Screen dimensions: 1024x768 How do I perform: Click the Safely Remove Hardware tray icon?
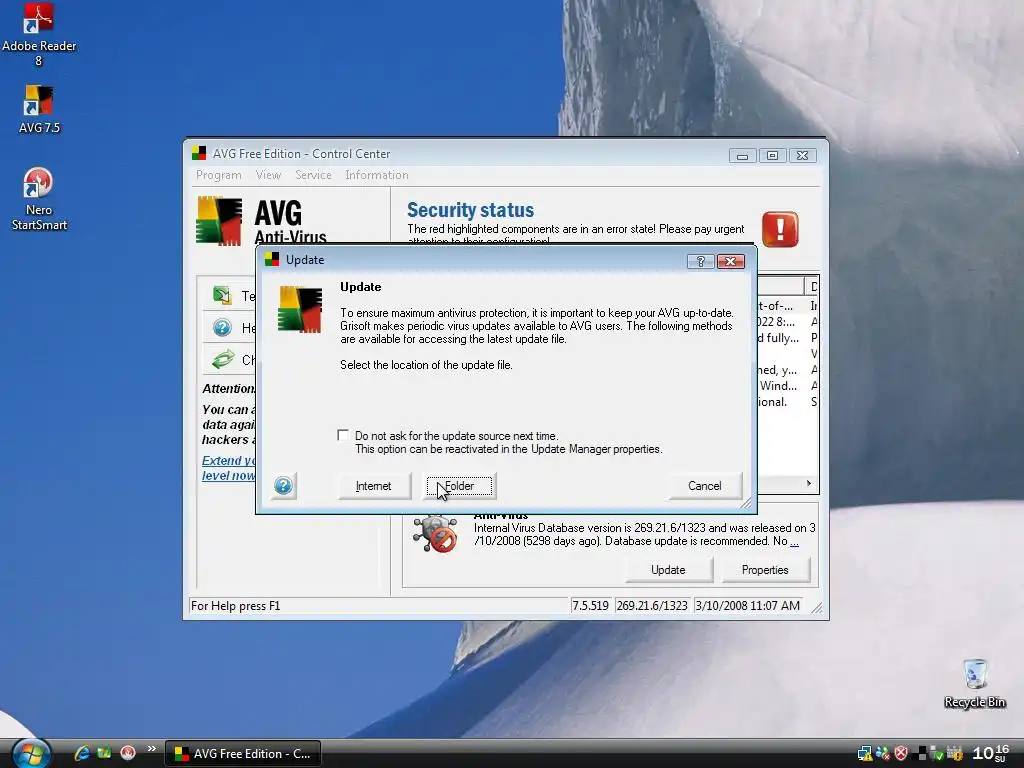(x=936, y=754)
